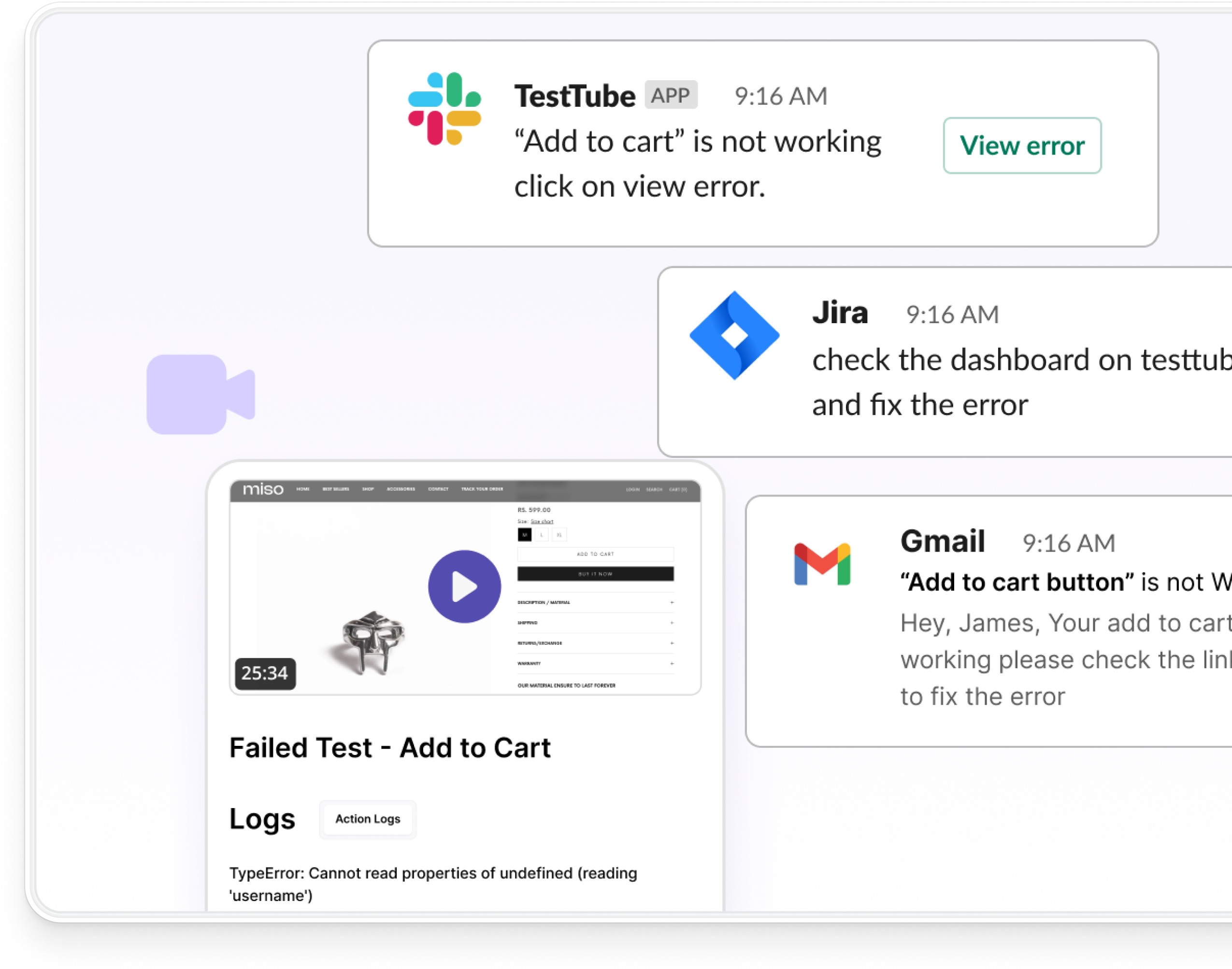
Task: Click the BUY IT NOW button
Action: pos(595,573)
